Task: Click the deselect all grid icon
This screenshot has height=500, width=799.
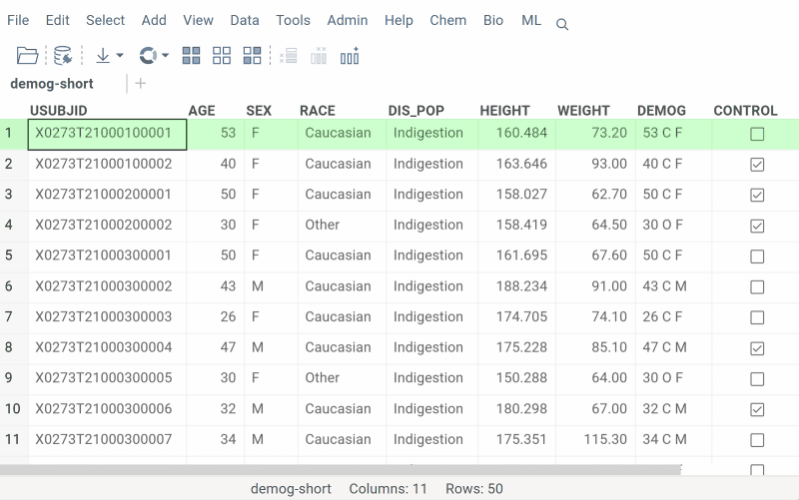Action: click(222, 56)
